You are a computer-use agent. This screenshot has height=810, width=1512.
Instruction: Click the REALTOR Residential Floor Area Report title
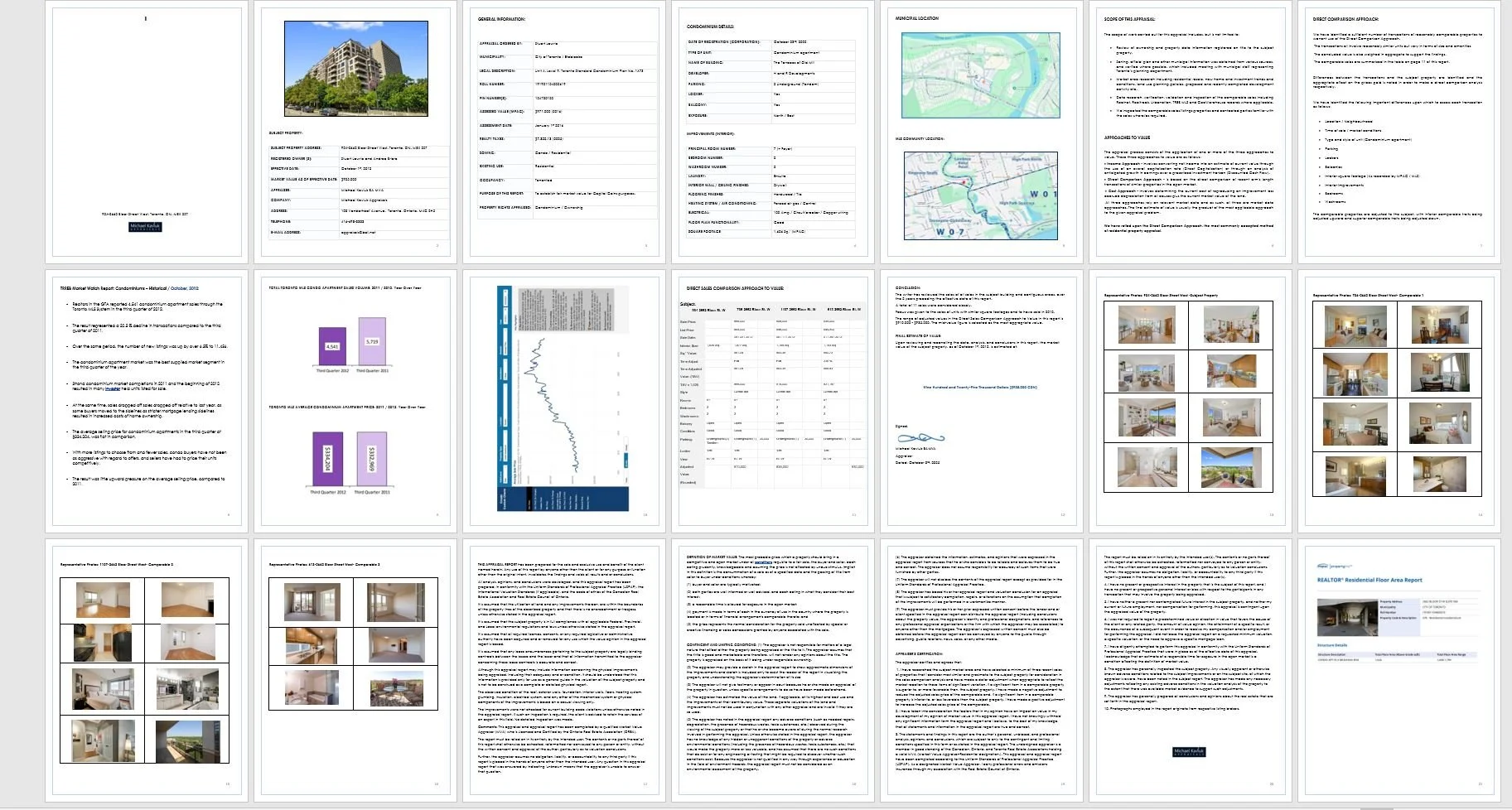pyautogui.click(x=1369, y=580)
